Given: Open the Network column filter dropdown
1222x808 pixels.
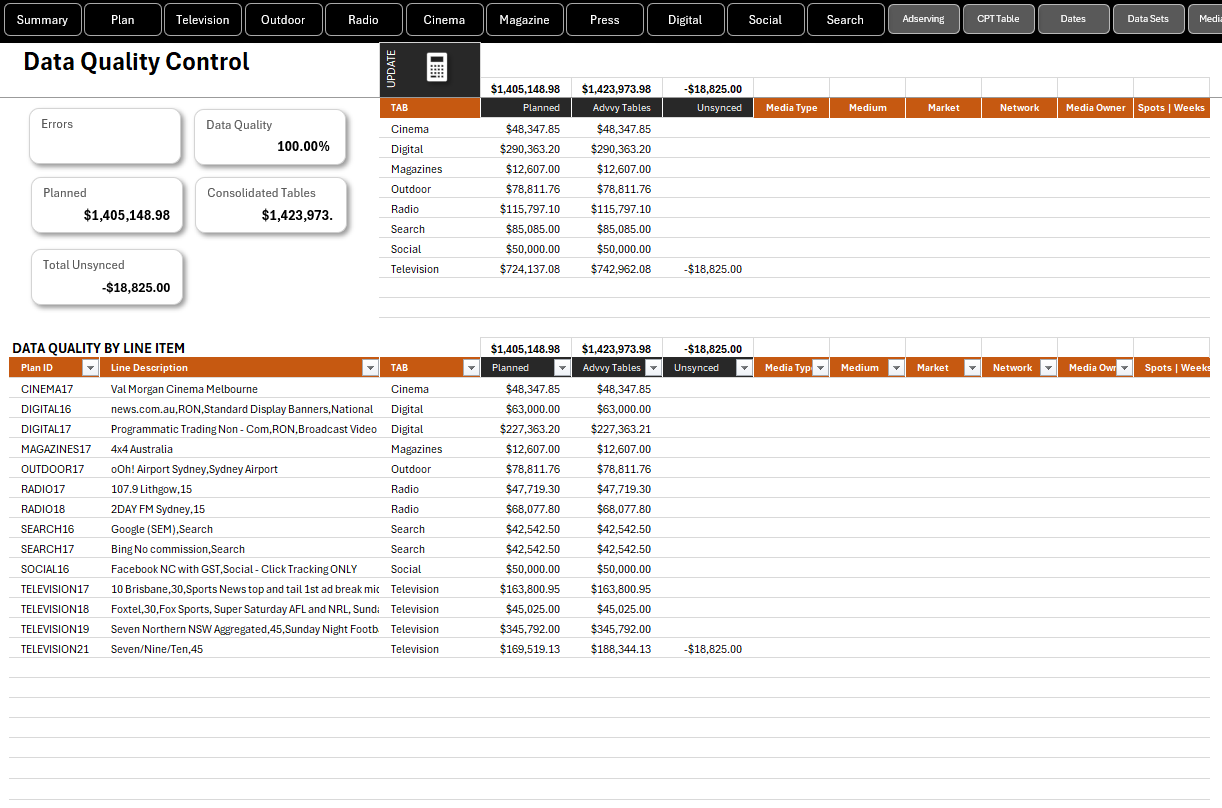Looking at the screenshot, I should pos(1048,368).
